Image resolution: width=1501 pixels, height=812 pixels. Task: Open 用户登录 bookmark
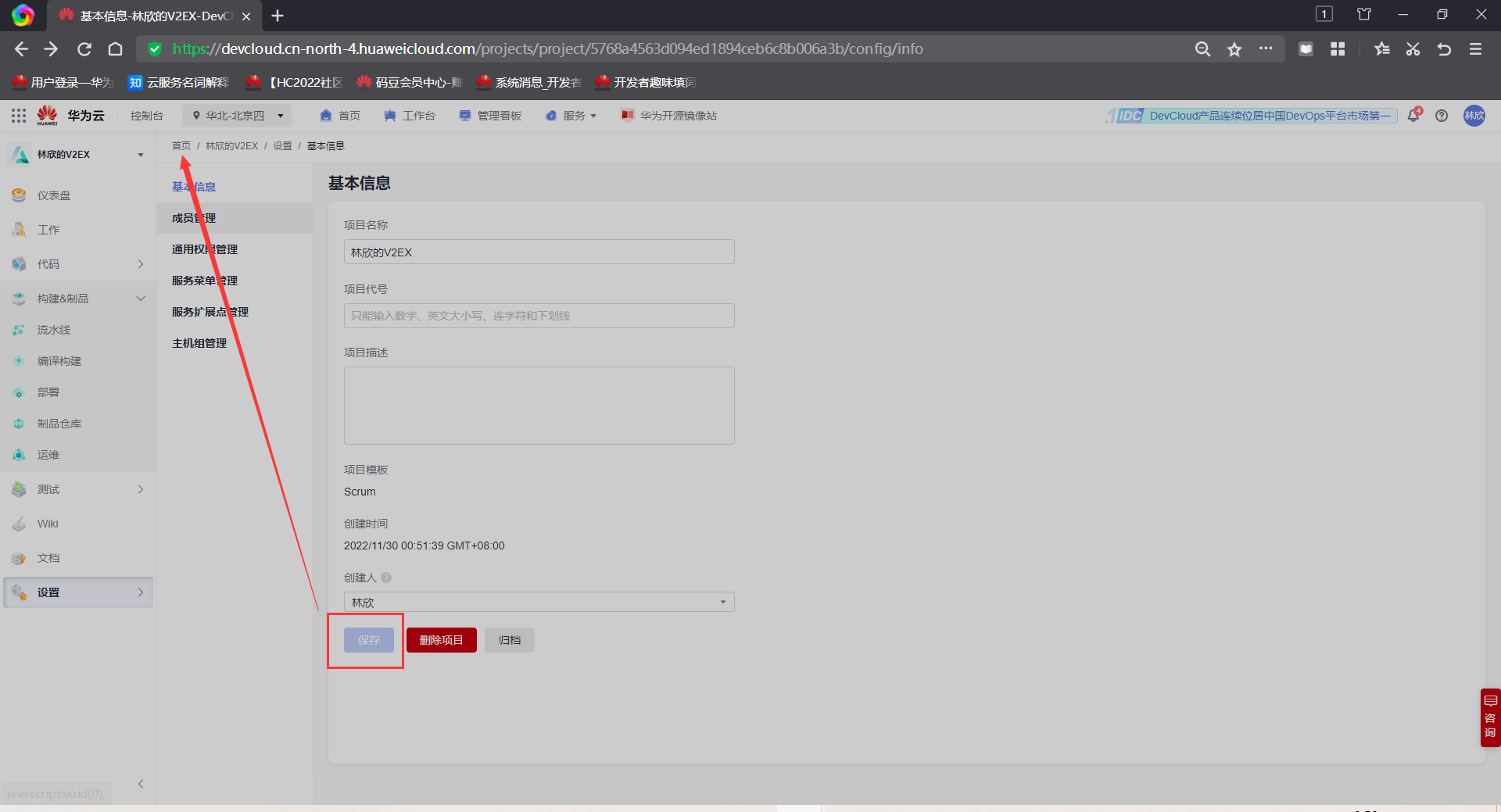63,83
